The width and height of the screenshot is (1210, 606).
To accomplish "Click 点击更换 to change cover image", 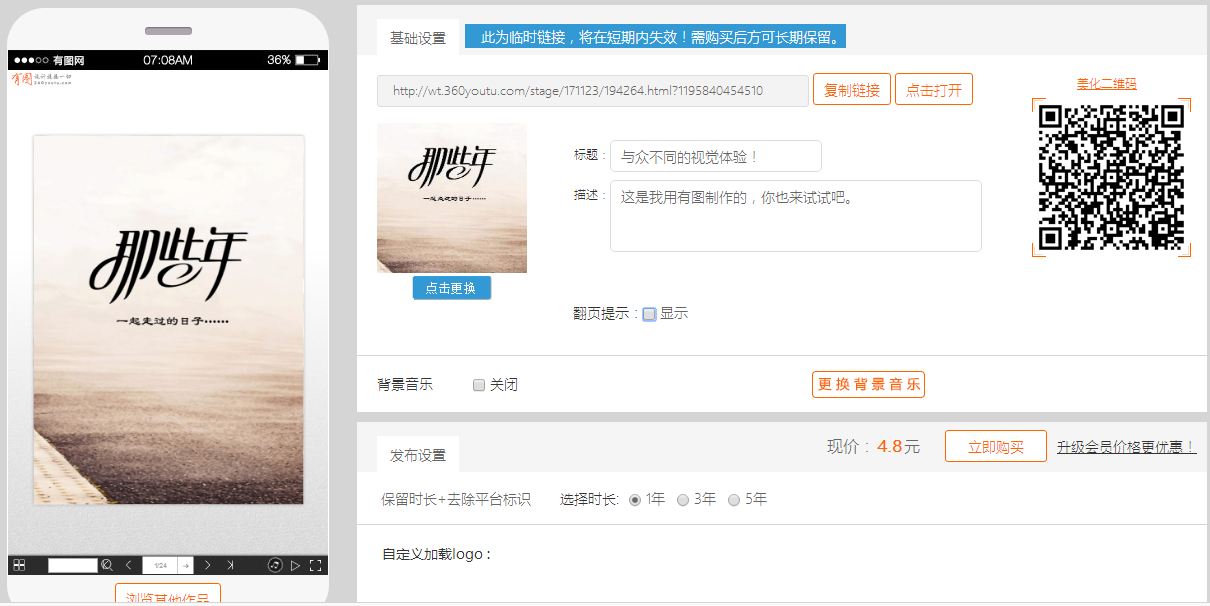I will point(452,288).
